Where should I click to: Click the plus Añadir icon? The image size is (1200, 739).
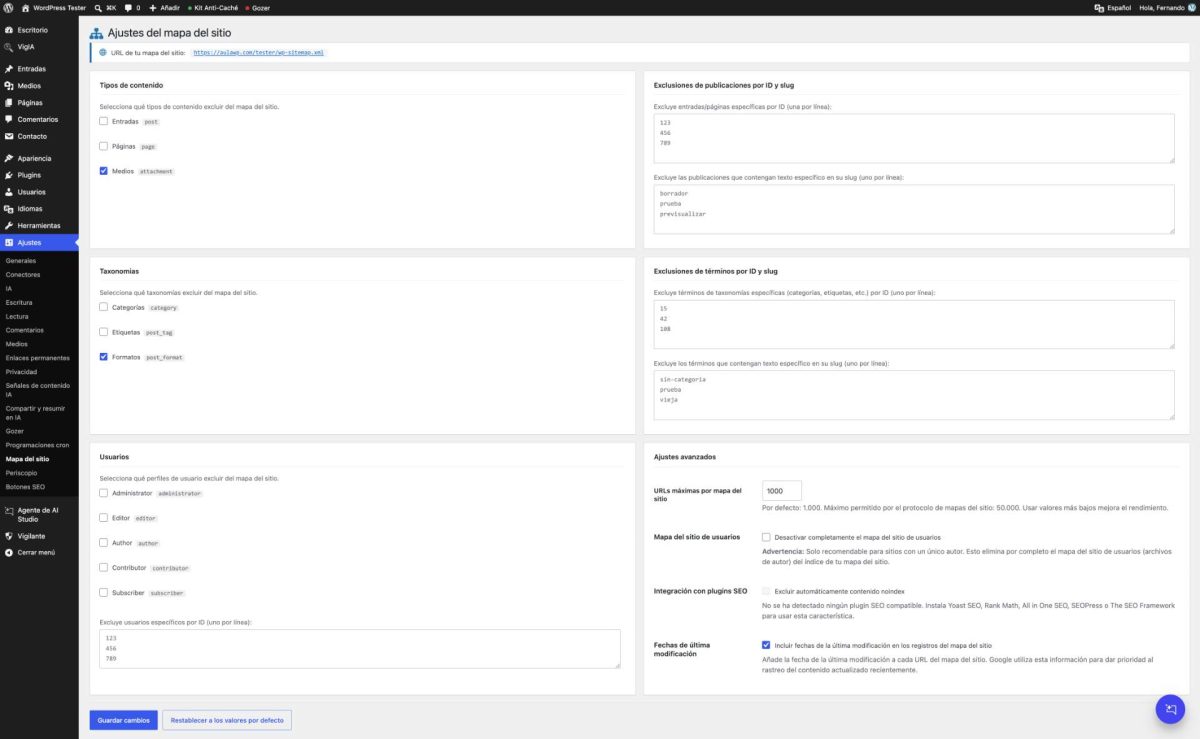point(153,7)
